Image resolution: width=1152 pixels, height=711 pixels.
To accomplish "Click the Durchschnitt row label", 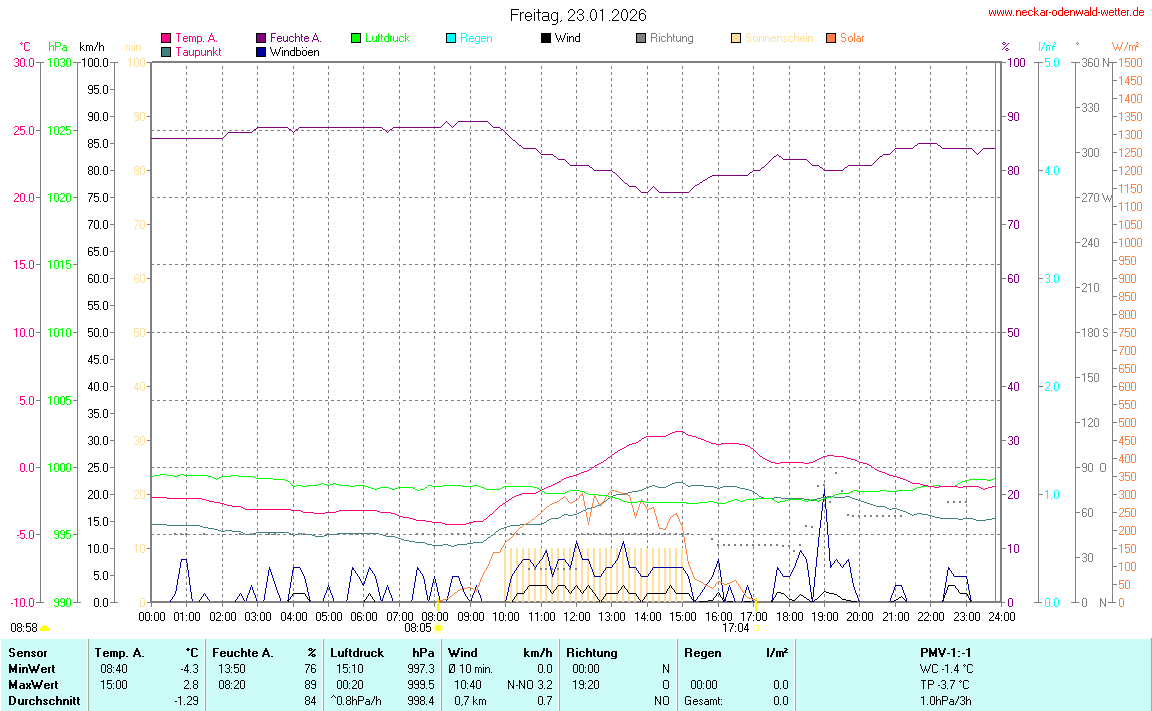I will [x=44, y=701].
